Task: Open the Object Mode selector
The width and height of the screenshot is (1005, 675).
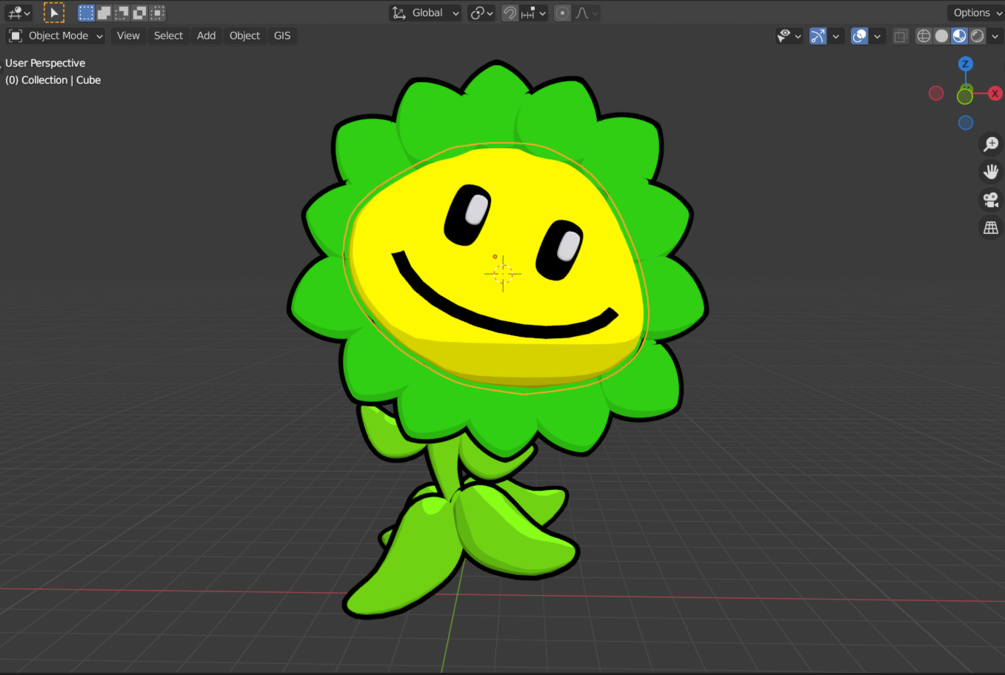Action: [56, 36]
